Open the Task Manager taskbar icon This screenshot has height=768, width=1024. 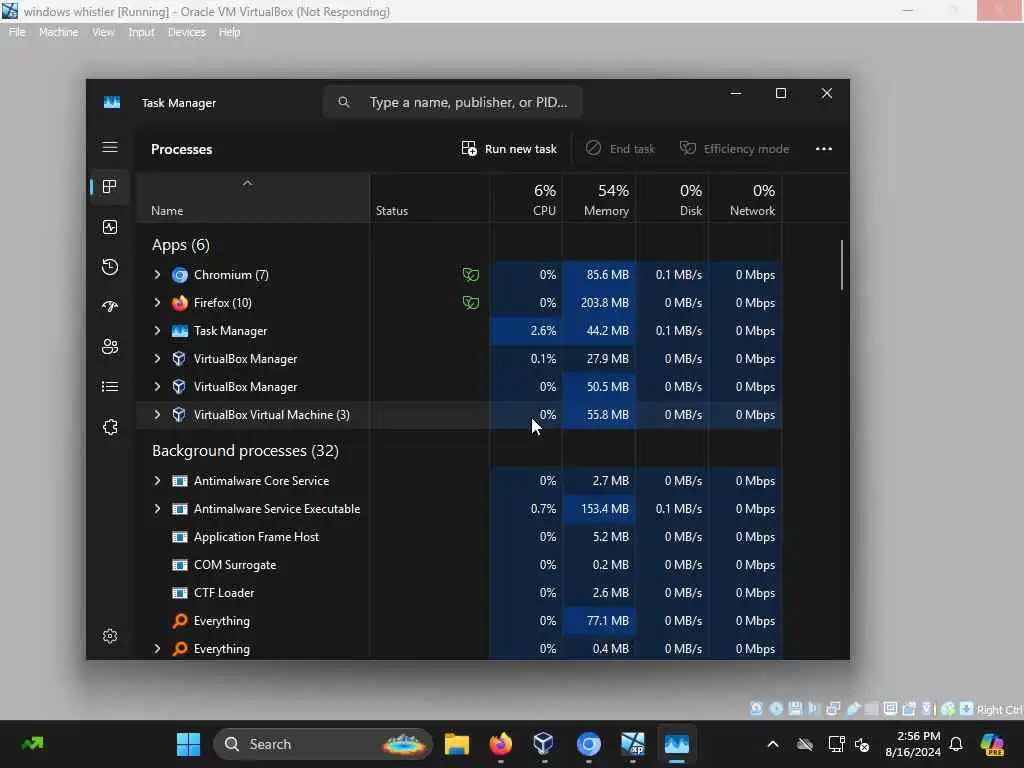click(x=677, y=744)
